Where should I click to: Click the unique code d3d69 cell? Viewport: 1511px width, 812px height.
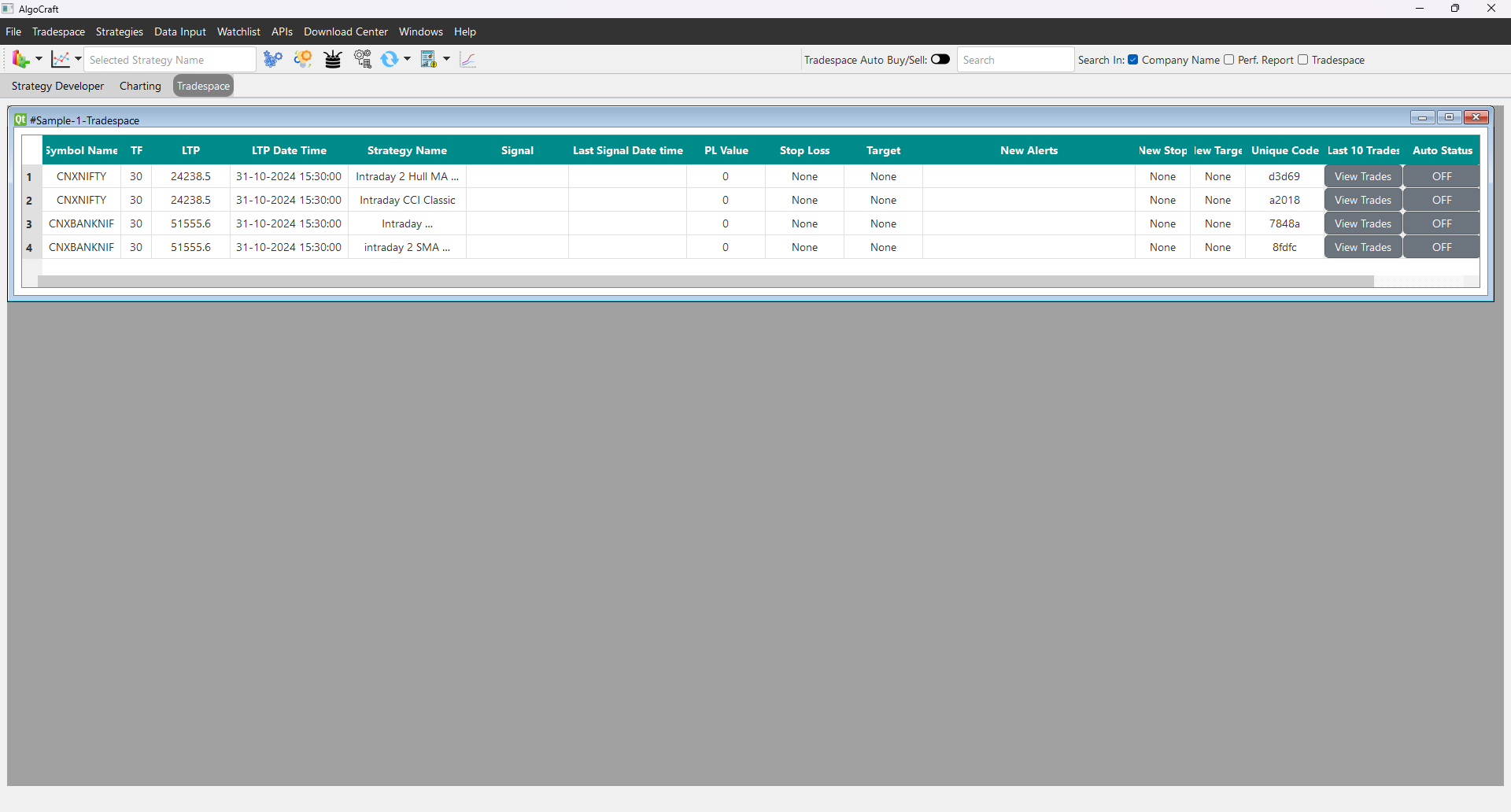pos(1284,176)
